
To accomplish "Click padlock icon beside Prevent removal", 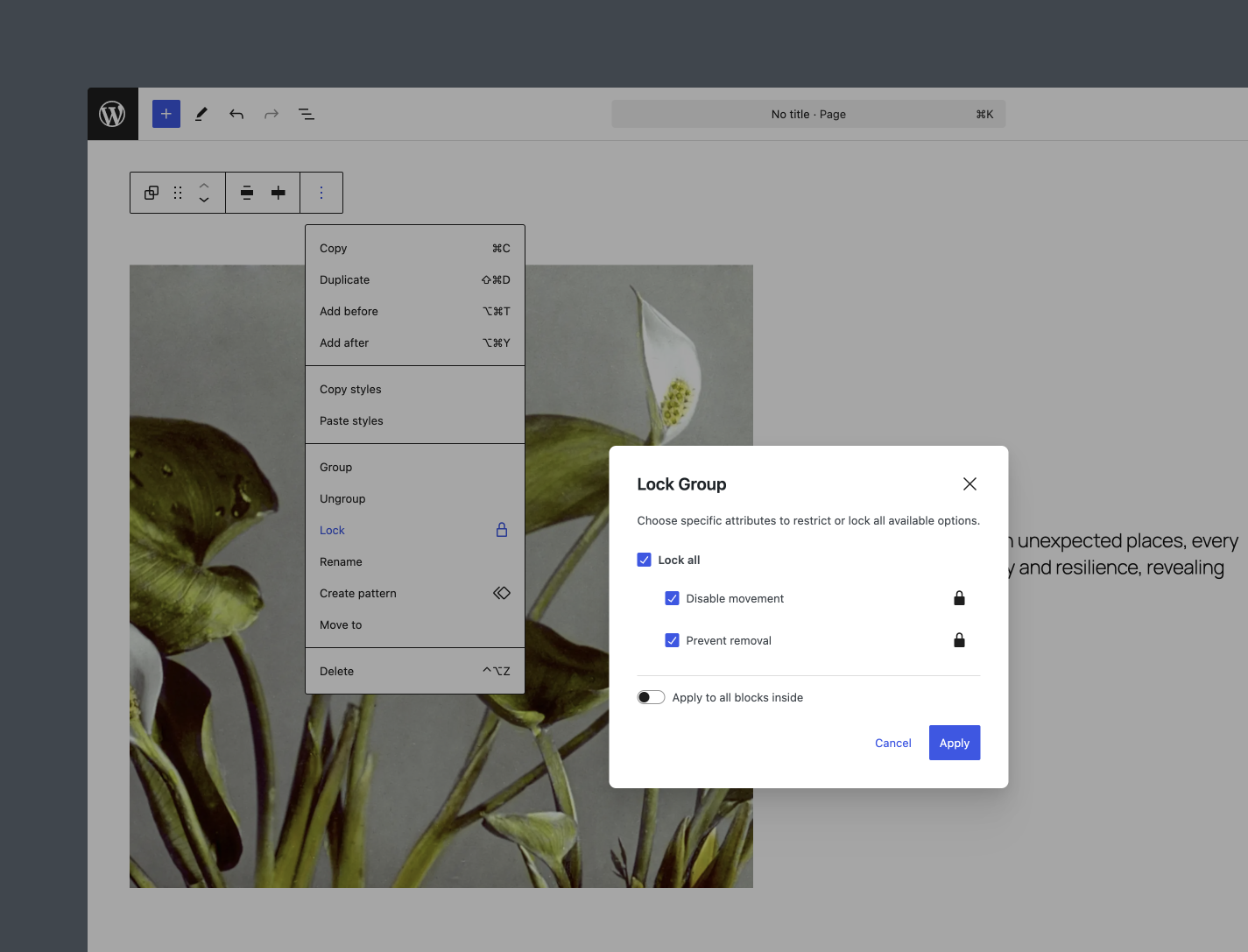I will pyautogui.click(x=959, y=640).
